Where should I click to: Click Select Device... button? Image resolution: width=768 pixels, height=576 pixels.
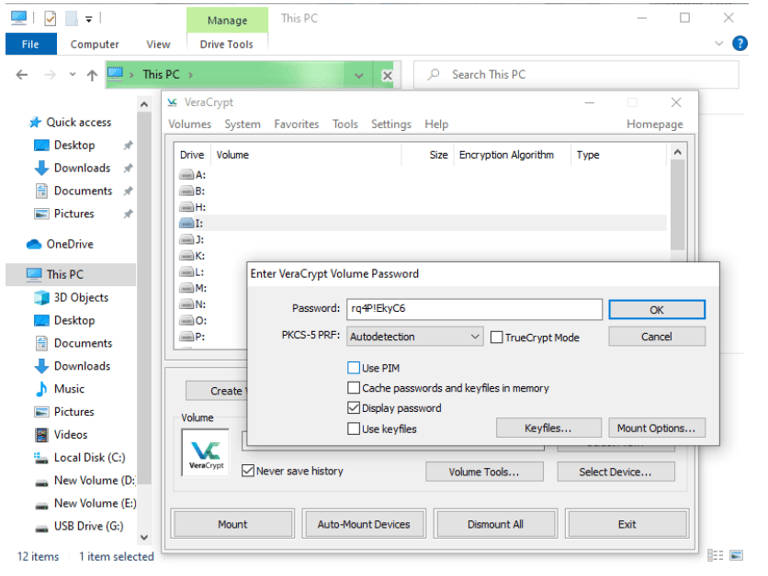pyautogui.click(x=616, y=472)
